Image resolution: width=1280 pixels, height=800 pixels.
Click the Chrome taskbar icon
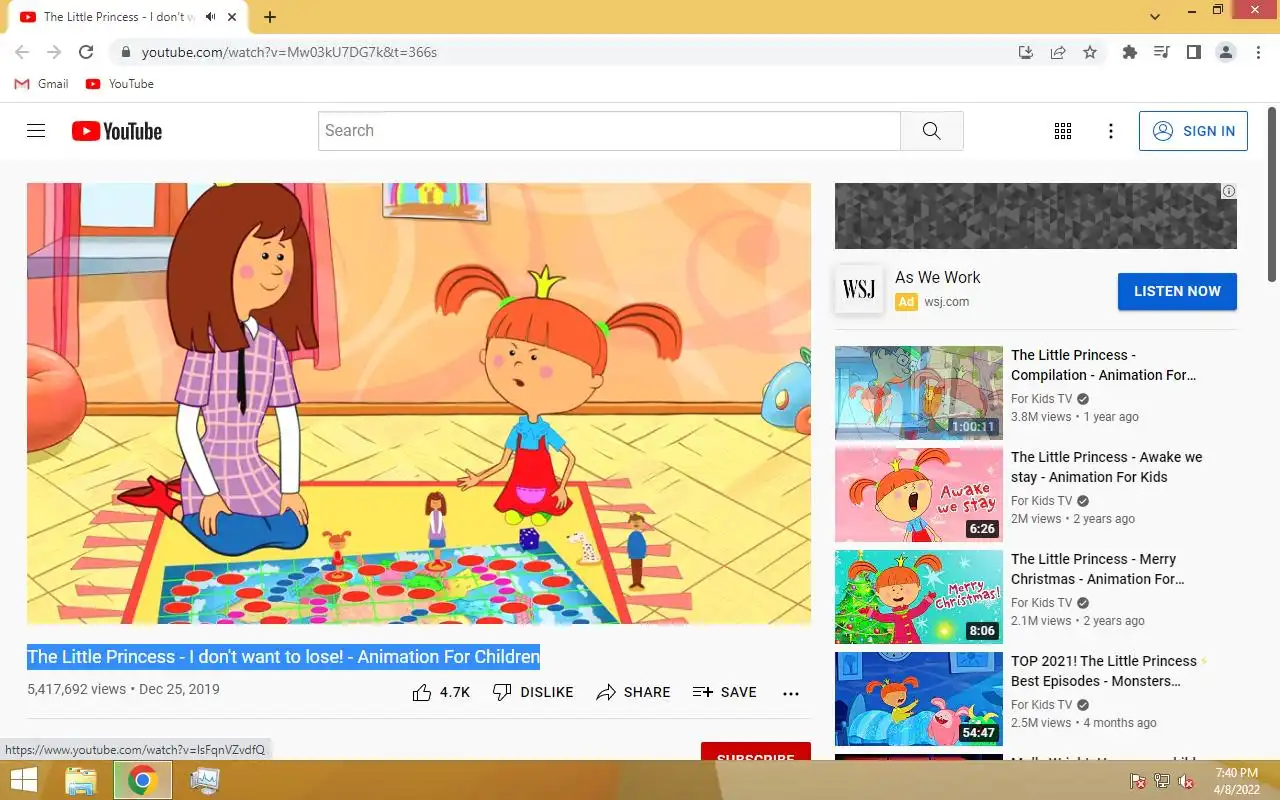pos(142,780)
